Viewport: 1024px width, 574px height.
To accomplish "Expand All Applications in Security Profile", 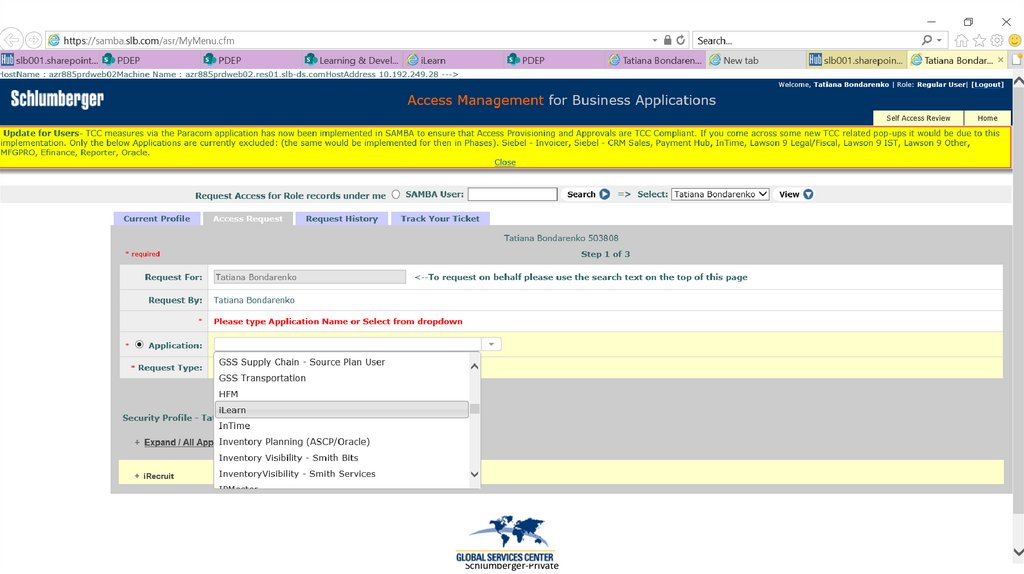I will coord(178,442).
